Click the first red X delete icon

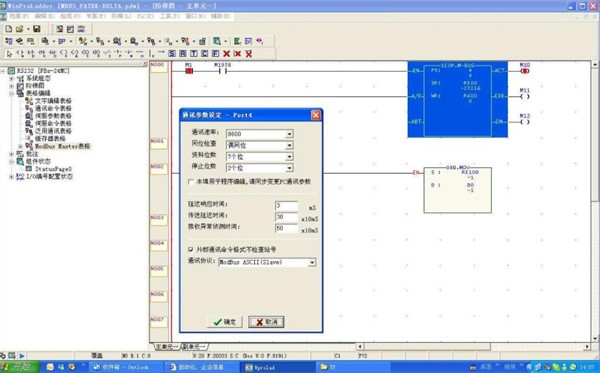pyautogui.click(x=227, y=54)
